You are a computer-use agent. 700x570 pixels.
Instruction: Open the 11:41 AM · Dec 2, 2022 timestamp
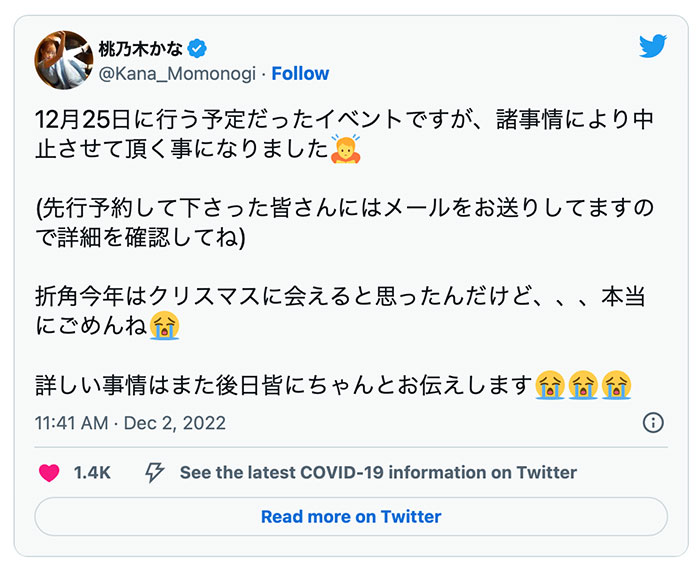[x=130, y=423]
